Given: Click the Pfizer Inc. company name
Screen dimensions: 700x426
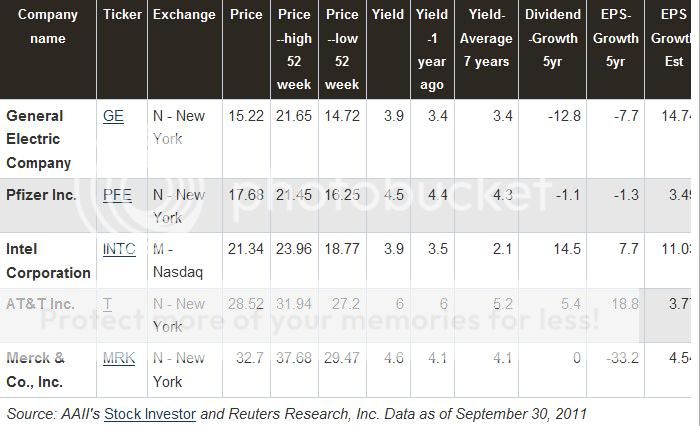Looking at the screenshot, I should (41, 195).
